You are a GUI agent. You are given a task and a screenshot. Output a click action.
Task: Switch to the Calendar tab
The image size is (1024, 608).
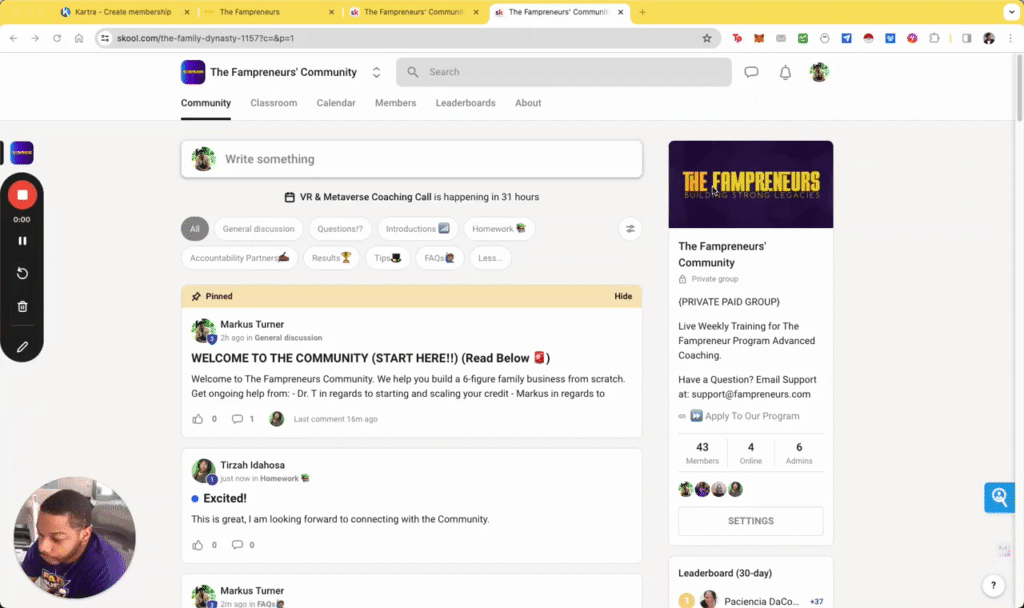(x=336, y=103)
